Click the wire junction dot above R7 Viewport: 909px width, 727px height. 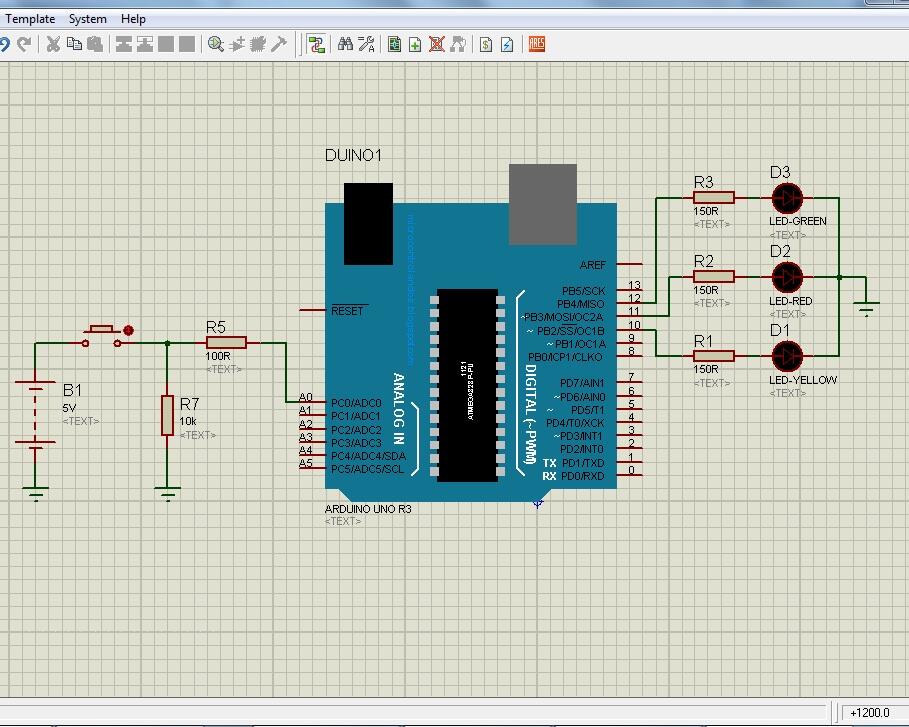point(168,343)
